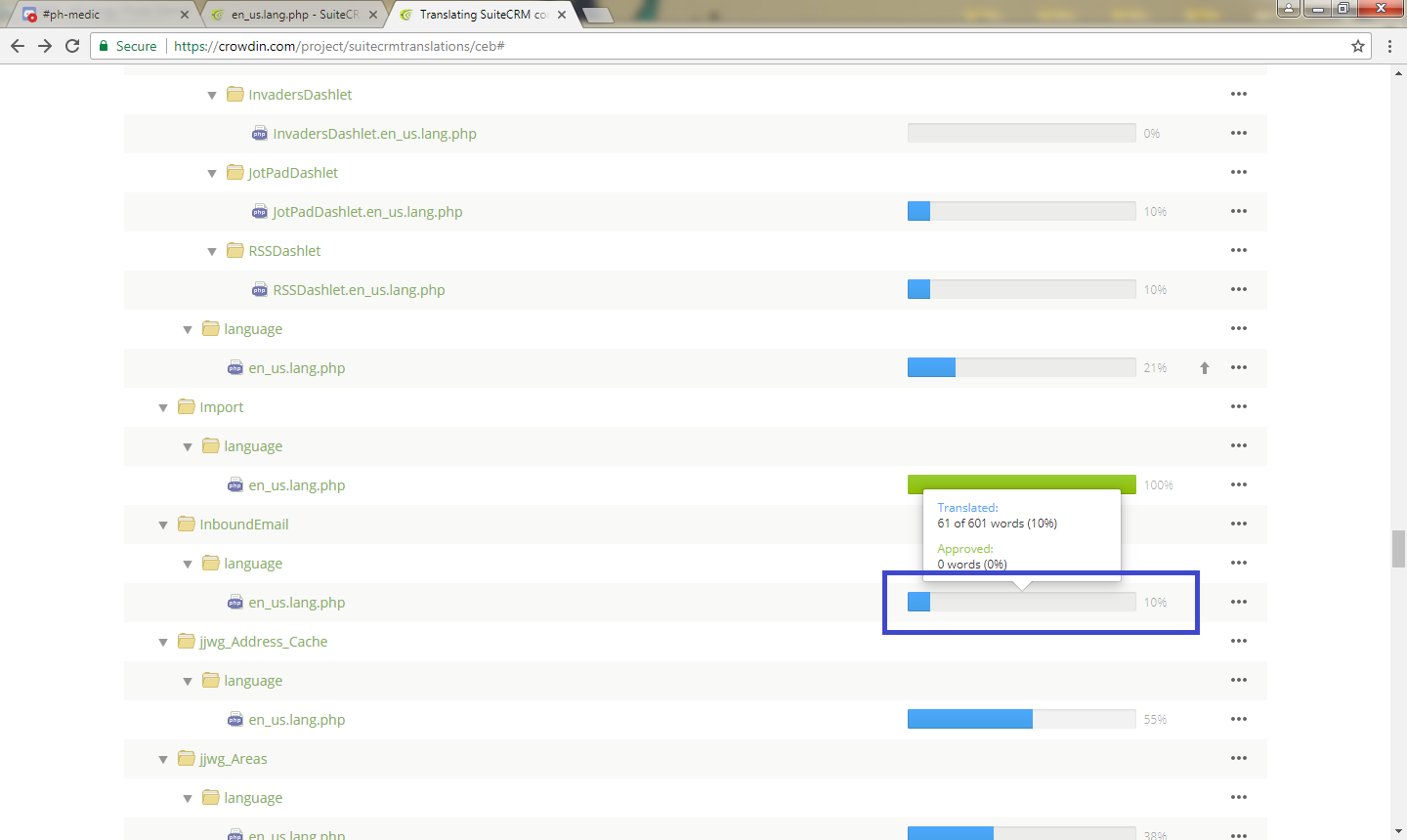1407x840 pixels.
Task: Open options menu for Import folder row
Action: (1239, 406)
